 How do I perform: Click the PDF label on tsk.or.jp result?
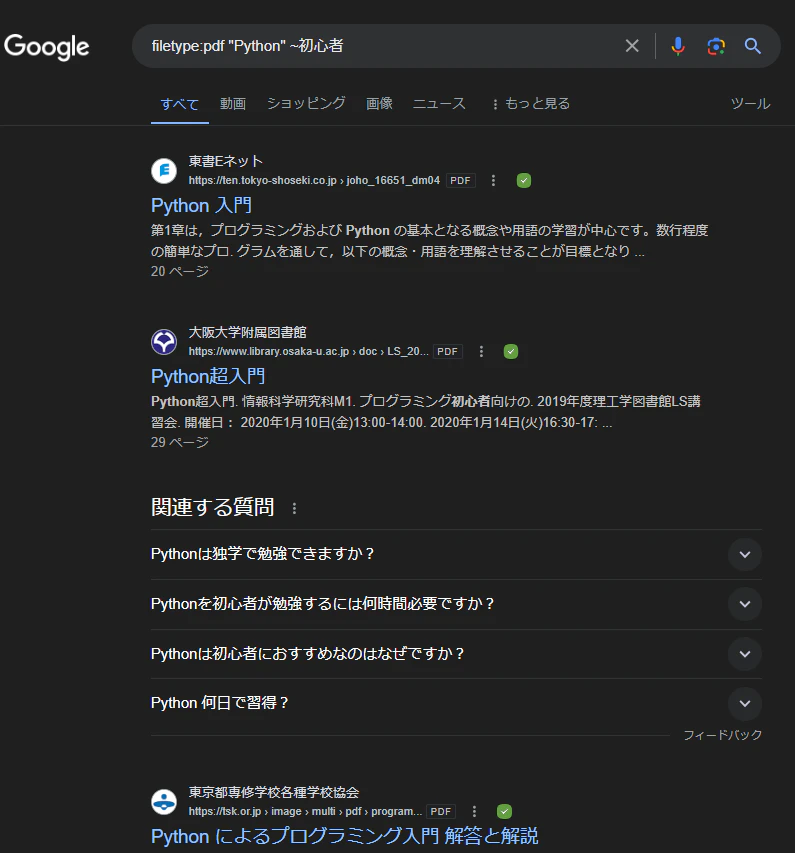tap(441, 812)
